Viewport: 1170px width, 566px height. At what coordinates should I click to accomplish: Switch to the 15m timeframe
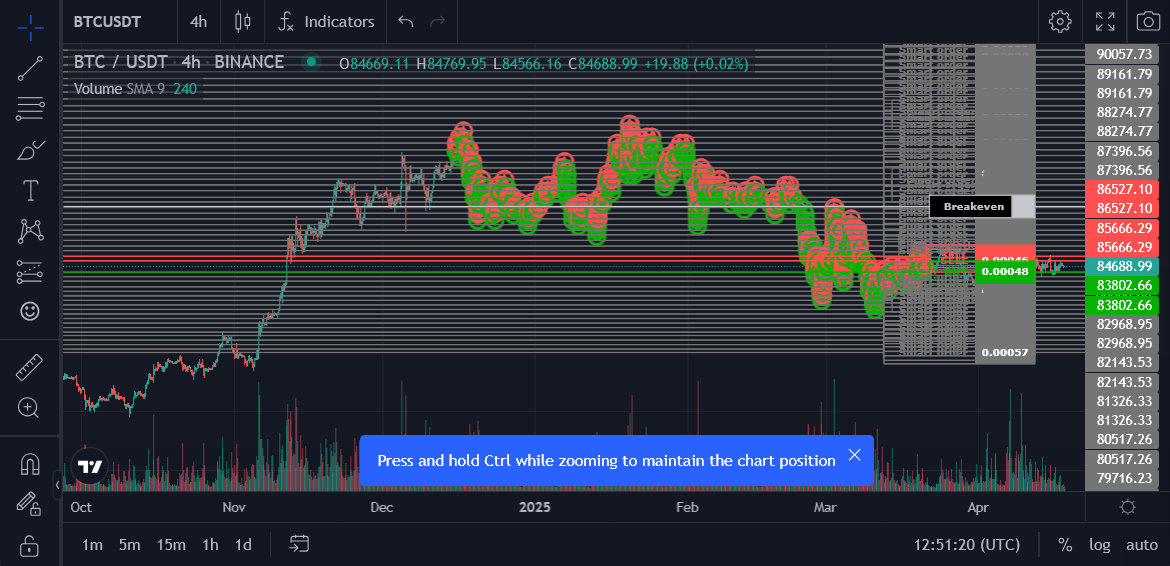(x=171, y=544)
